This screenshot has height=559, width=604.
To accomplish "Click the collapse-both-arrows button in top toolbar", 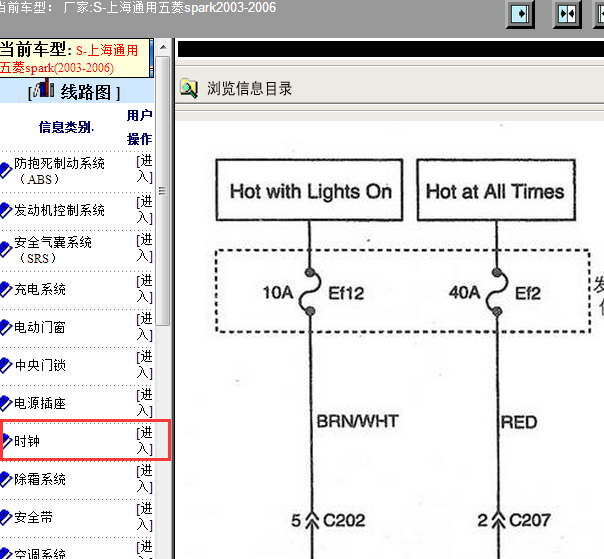I will tap(567, 14).
